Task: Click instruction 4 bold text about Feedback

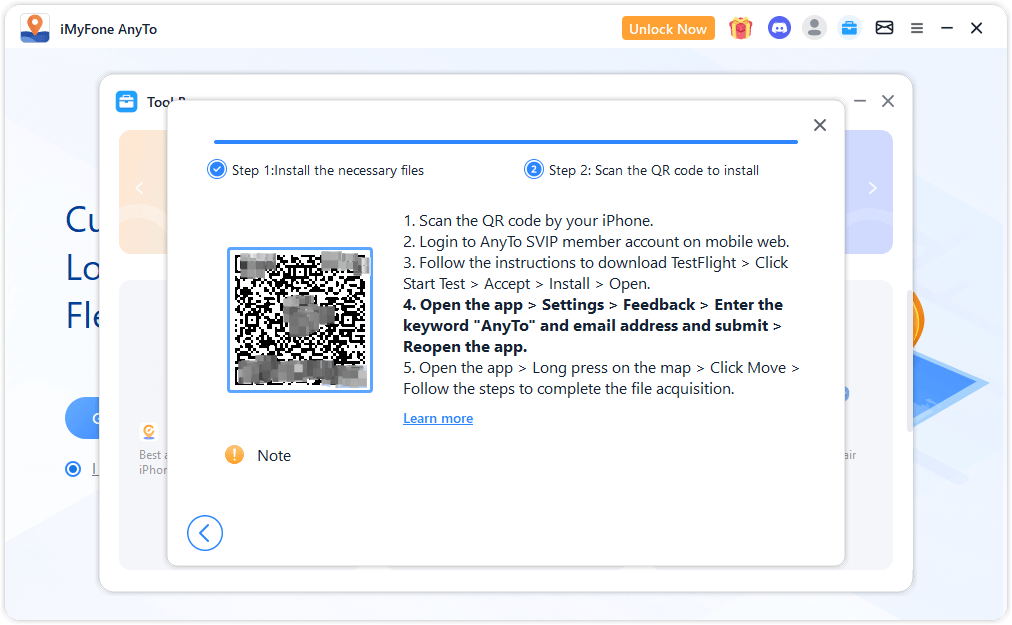Action: click(x=592, y=325)
